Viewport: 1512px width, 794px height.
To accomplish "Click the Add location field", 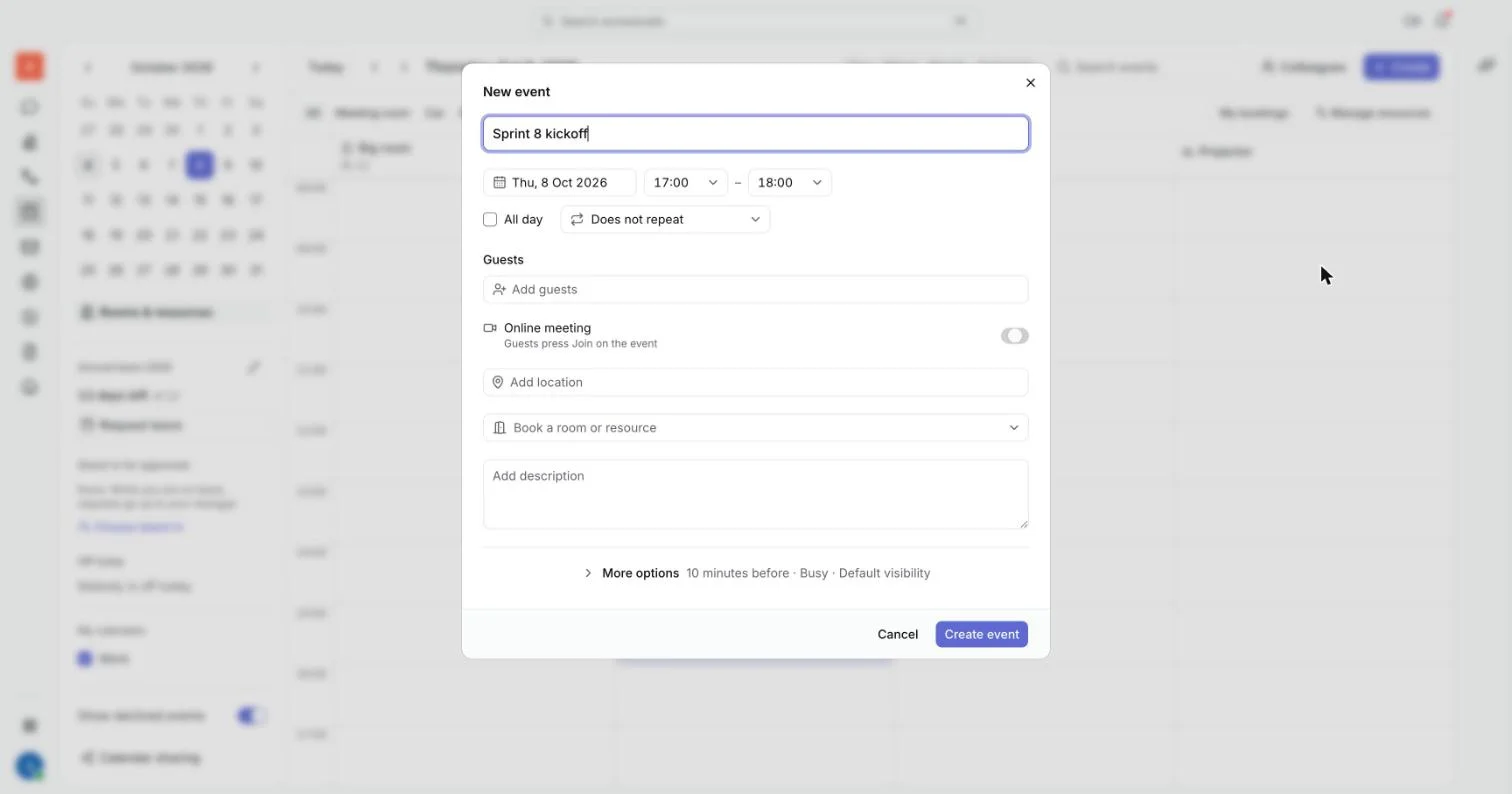I will coord(756,383).
